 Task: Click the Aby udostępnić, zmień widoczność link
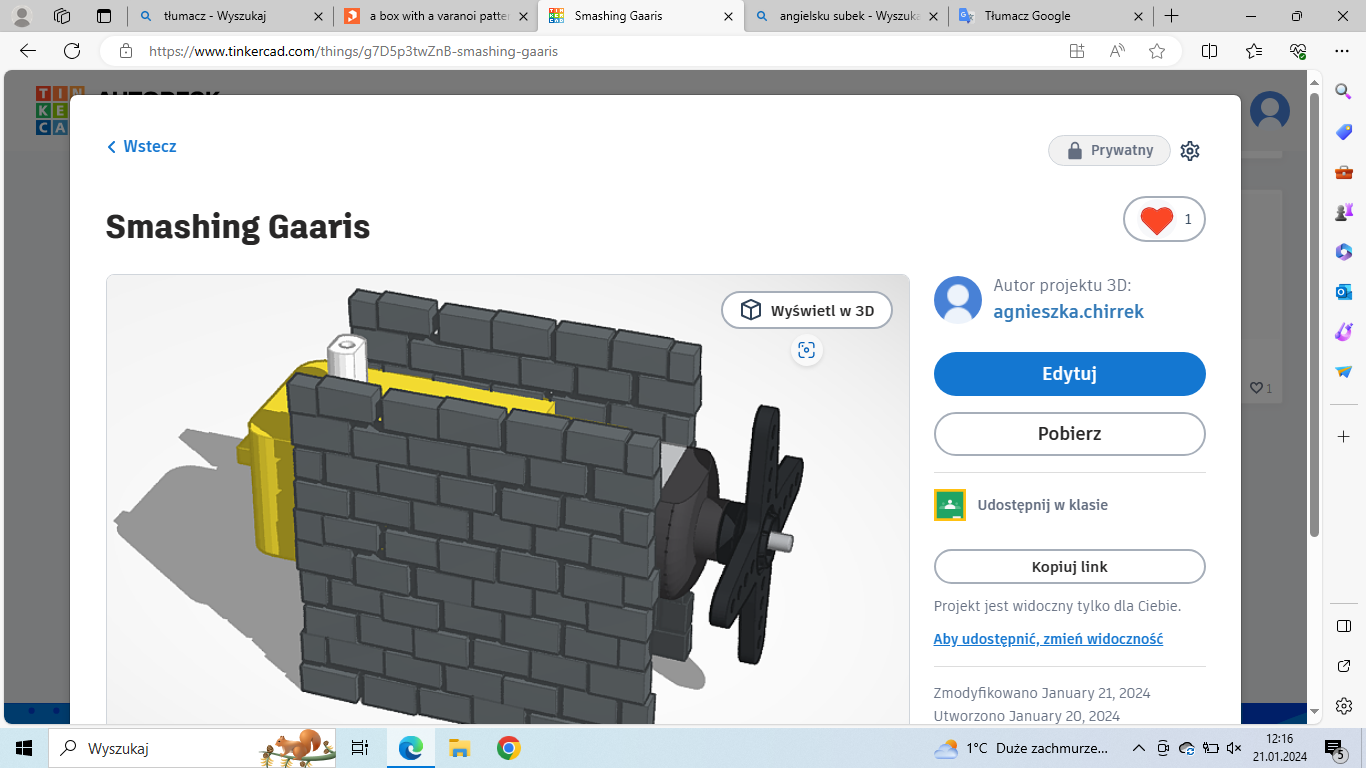1048,639
